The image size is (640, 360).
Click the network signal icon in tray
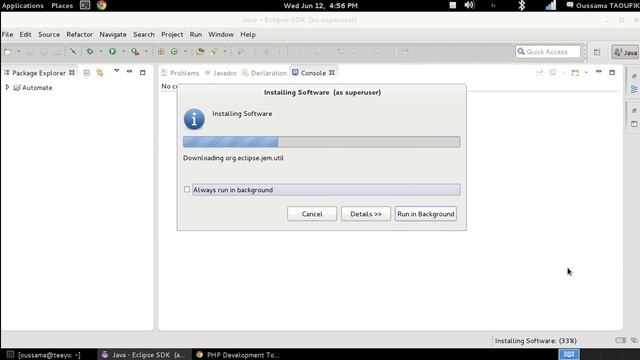[551, 5]
